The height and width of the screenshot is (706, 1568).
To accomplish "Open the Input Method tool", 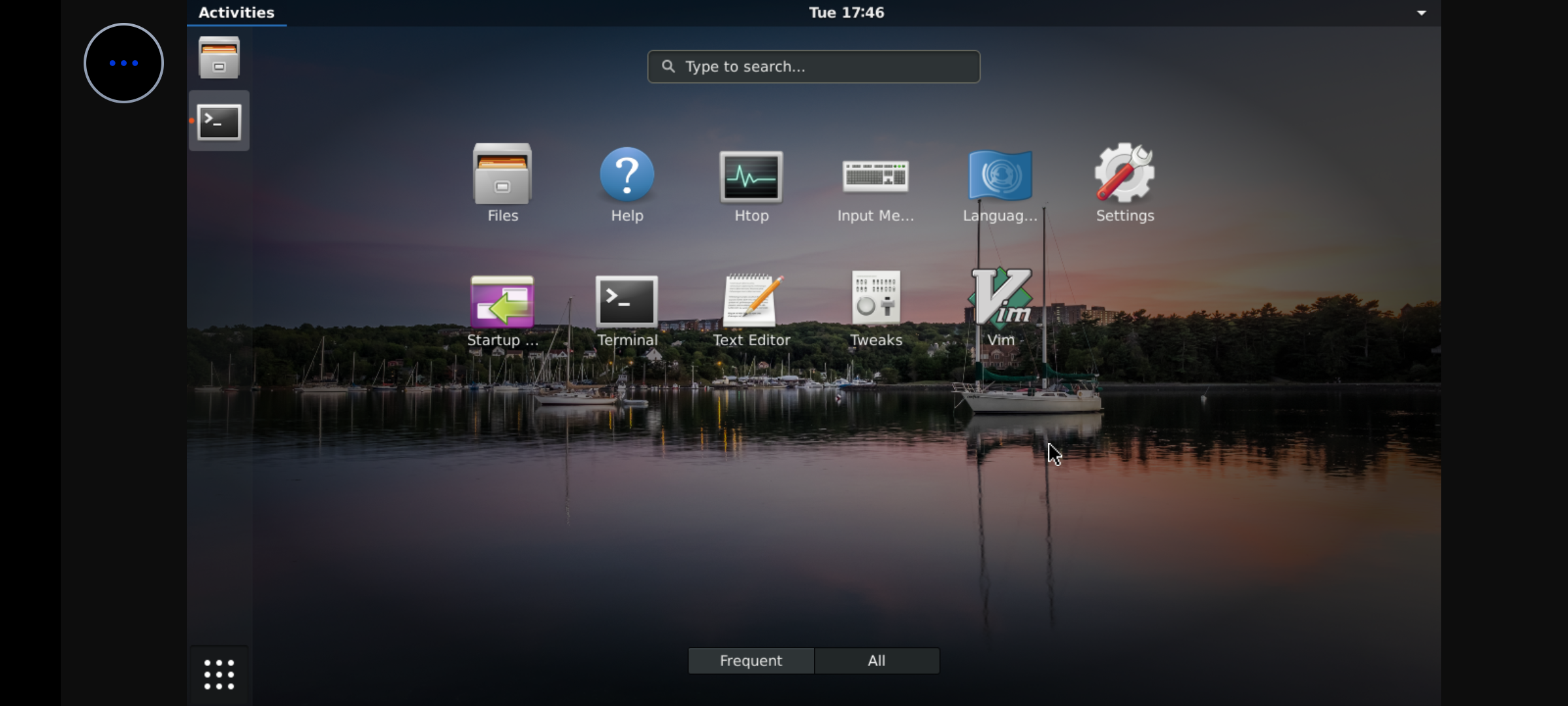I will (875, 176).
